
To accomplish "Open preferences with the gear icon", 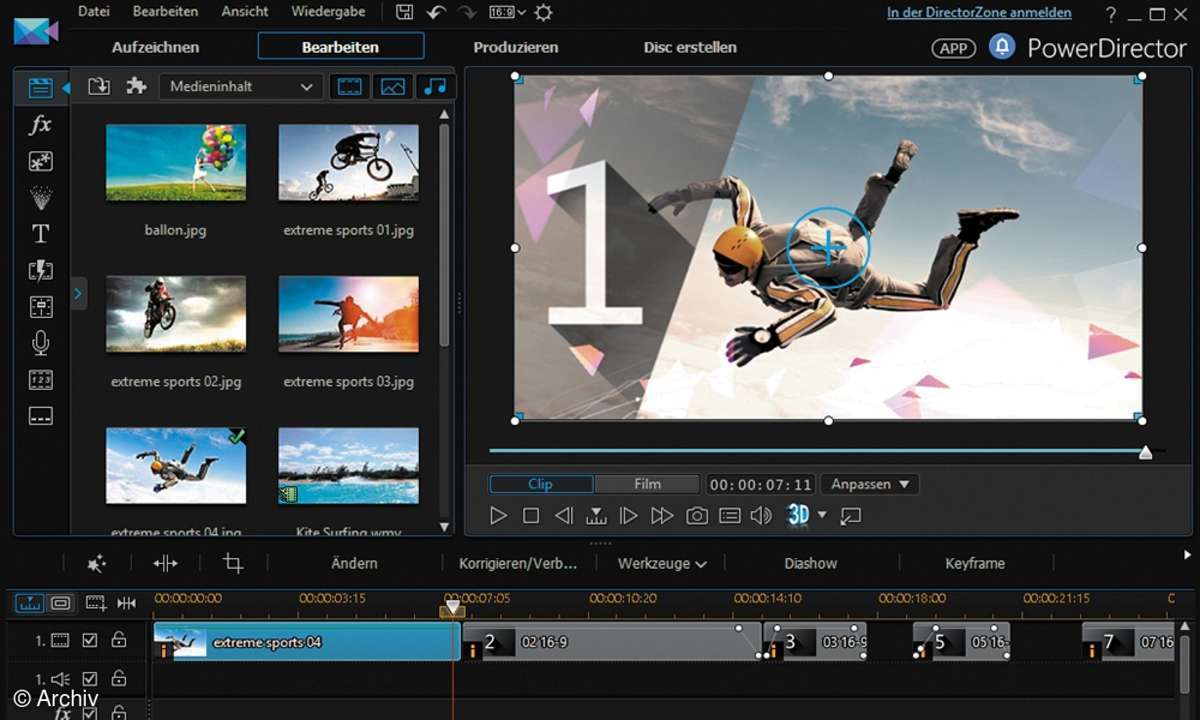I will point(543,12).
